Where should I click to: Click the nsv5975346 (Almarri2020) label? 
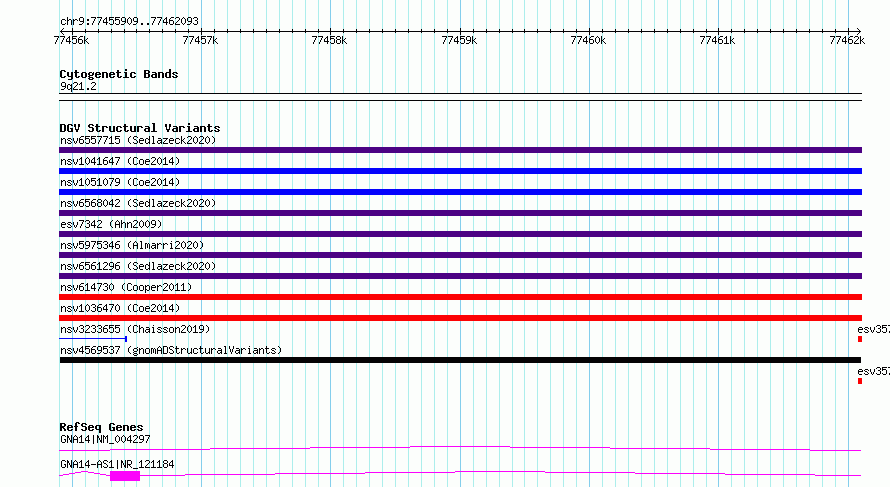(x=132, y=245)
